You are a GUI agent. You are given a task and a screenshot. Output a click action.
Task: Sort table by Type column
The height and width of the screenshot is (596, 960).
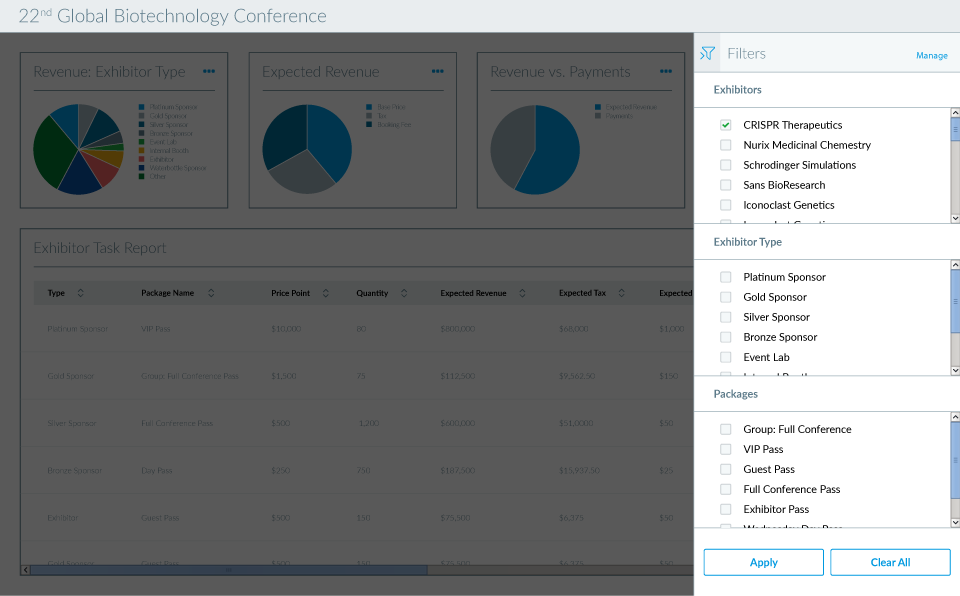80,293
